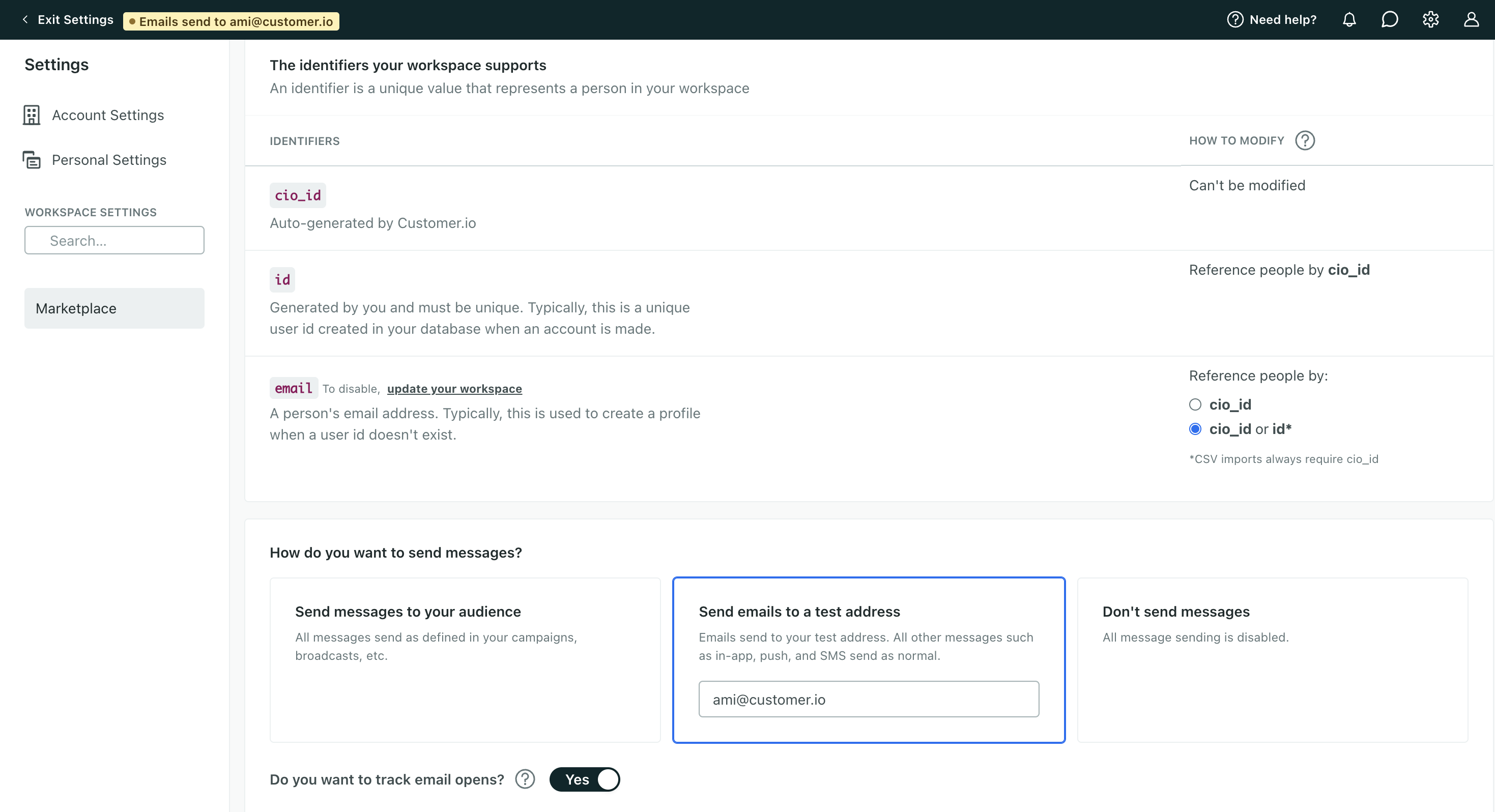Select the cio_id only radio button
1495x812 pixels.
1195,404
